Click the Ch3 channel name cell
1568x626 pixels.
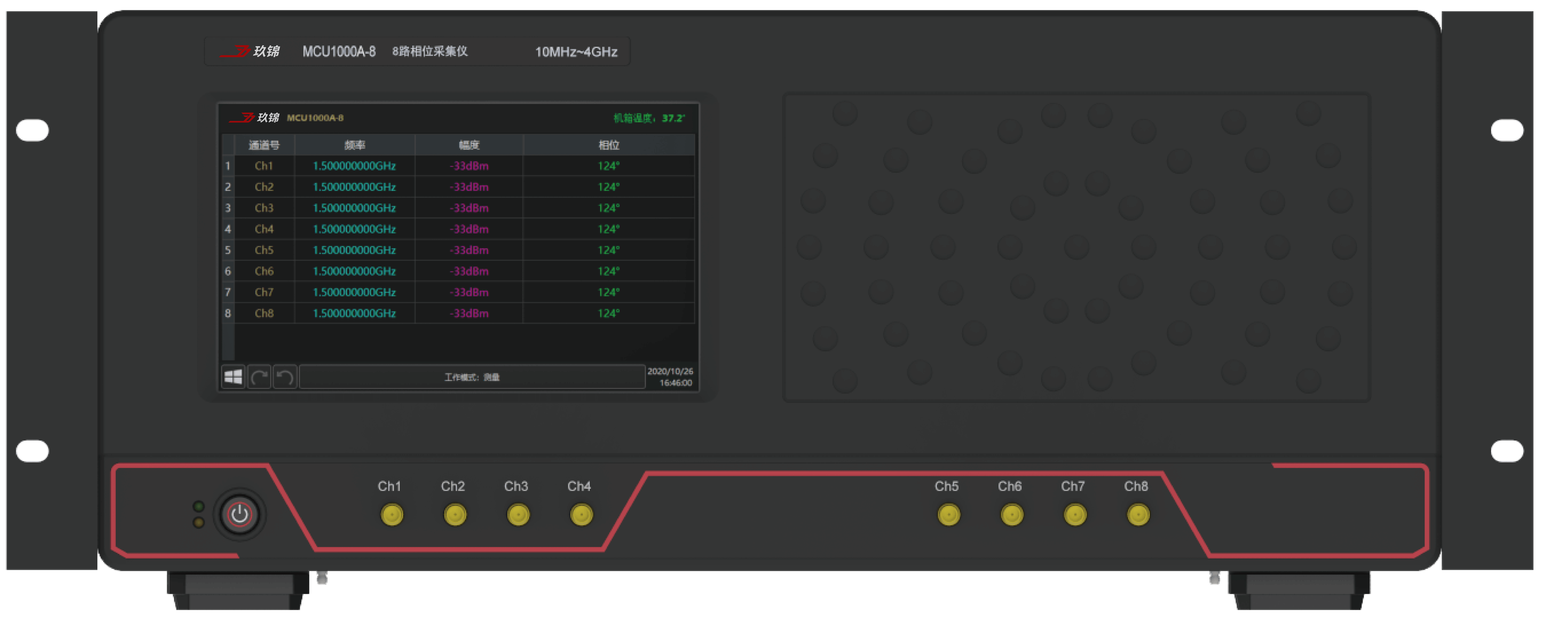coord(264,208)
